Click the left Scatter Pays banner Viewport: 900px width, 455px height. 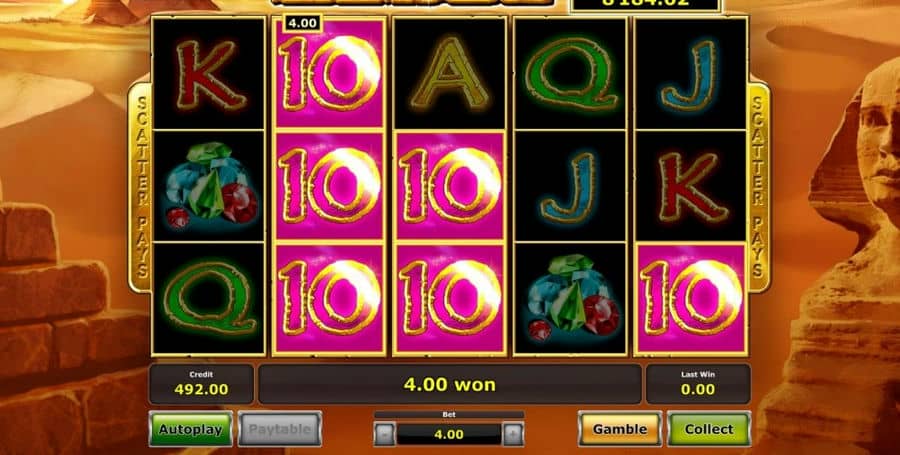coord(140,186)
